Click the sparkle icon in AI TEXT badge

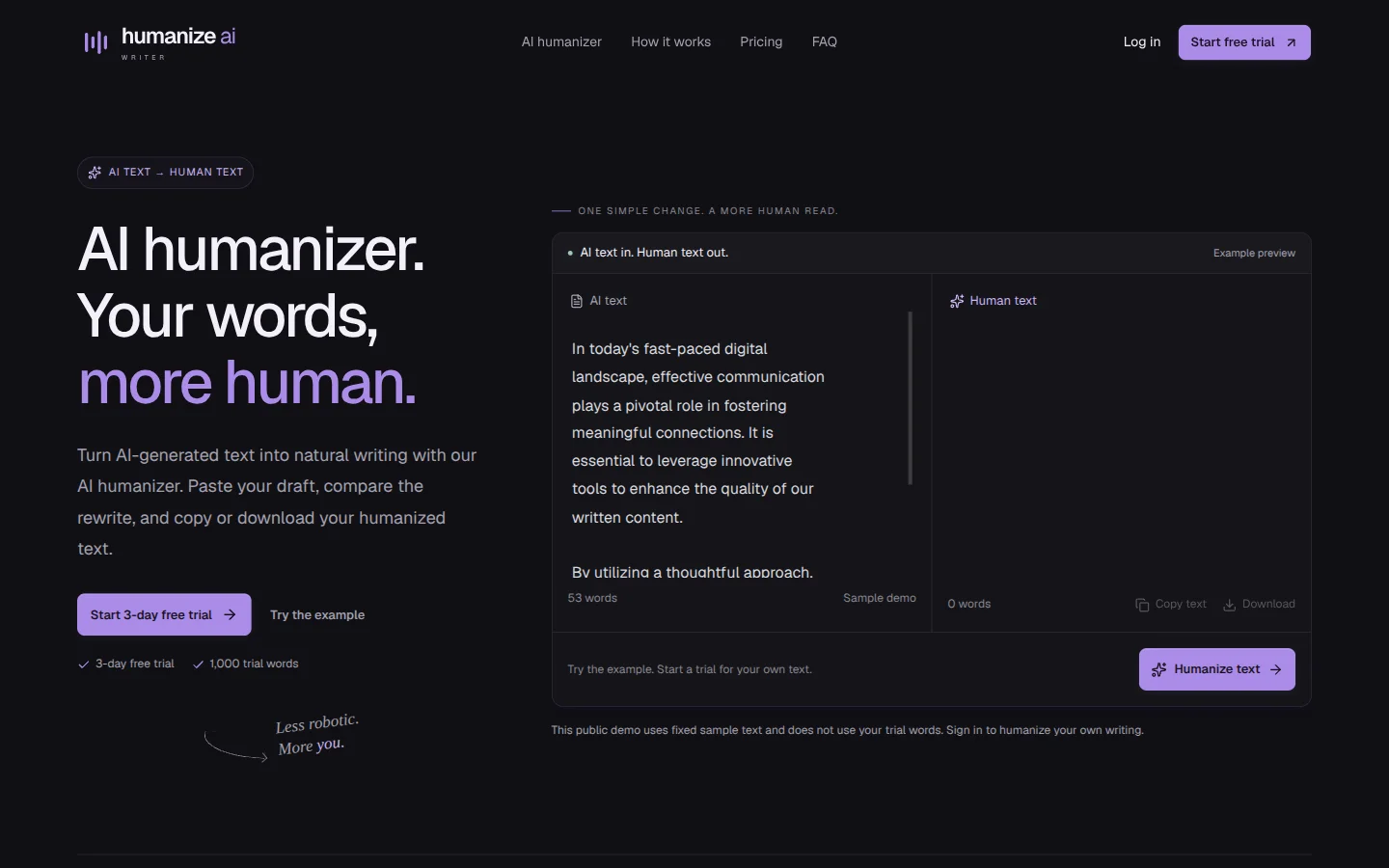tap(95, 173)
